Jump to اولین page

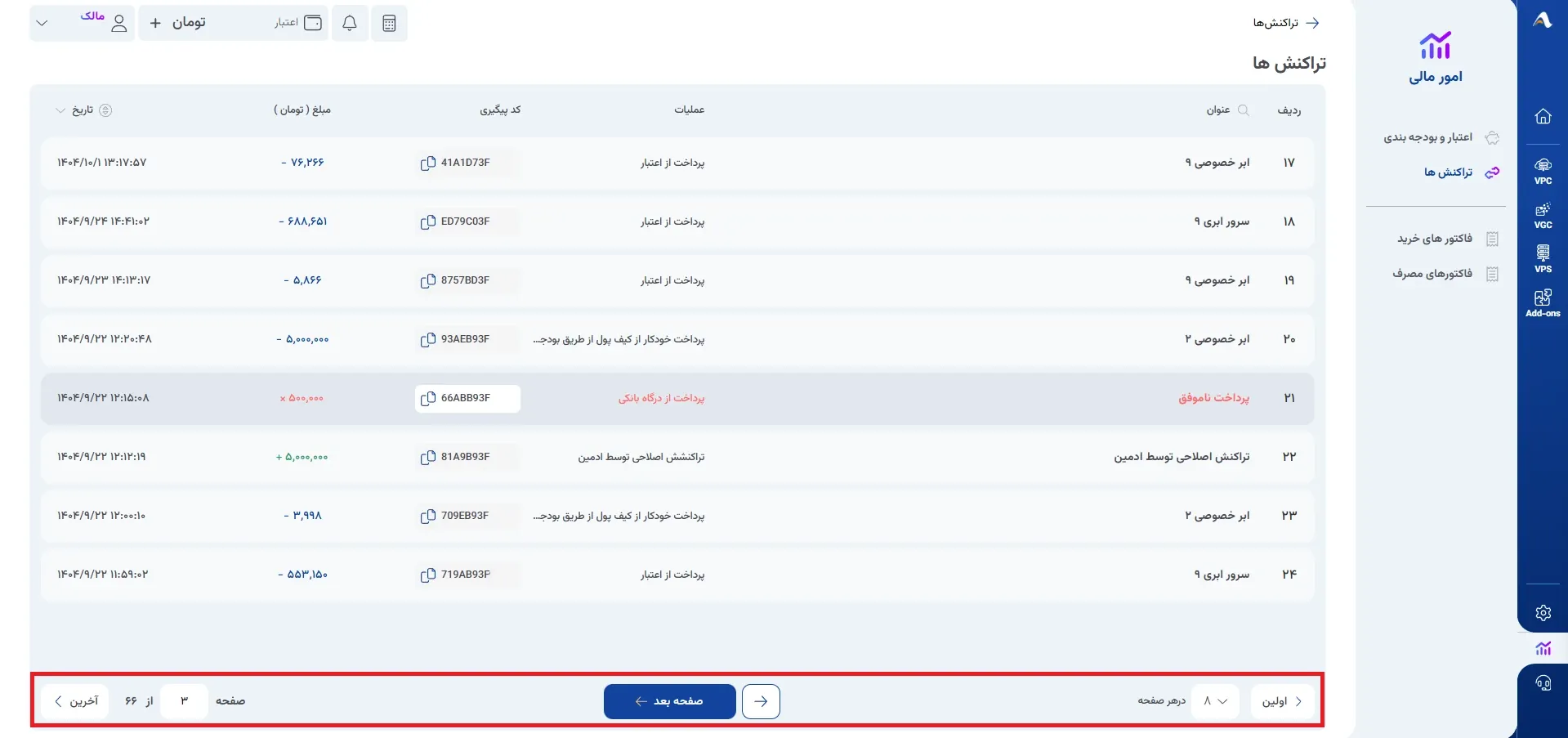pyautogui.click(x=1282, y=701)
